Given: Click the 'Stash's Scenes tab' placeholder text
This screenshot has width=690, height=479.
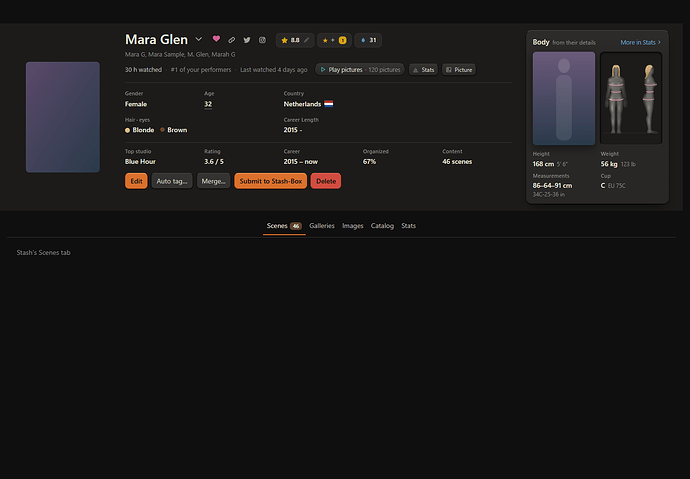Looking at the screenshot, I should coord(44,252).
